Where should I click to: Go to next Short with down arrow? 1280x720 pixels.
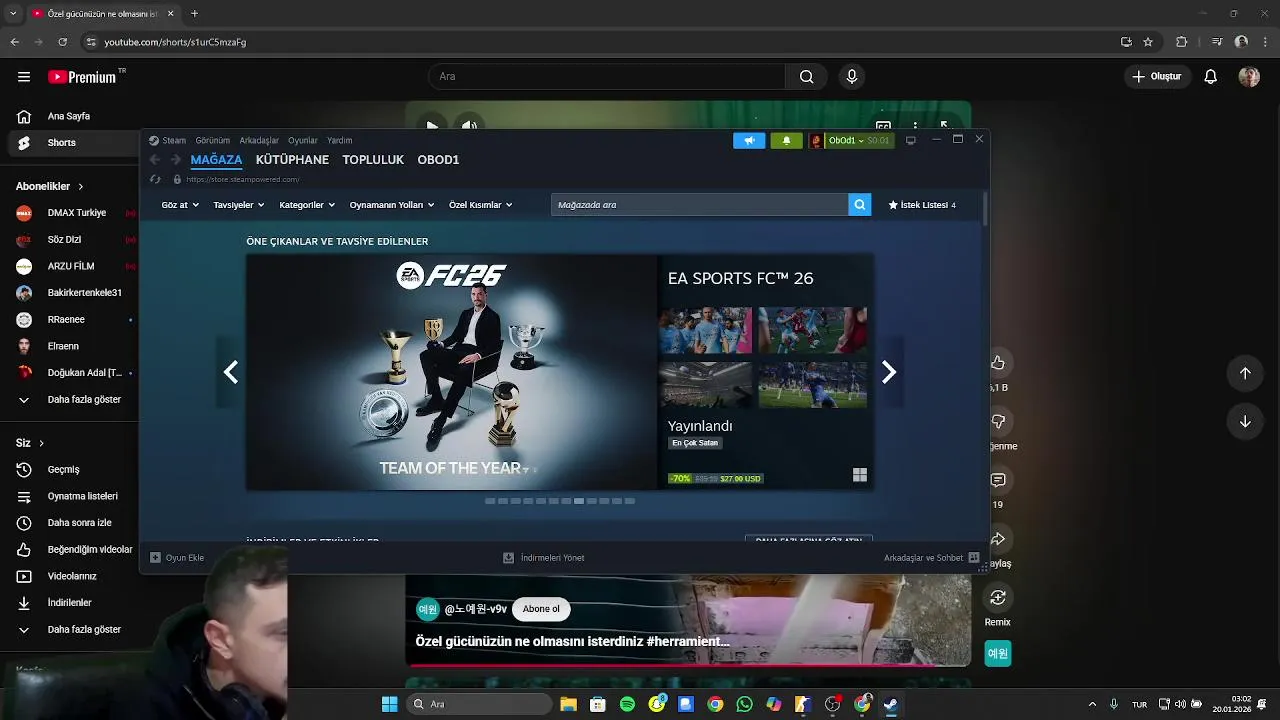tap(1245, 422)
